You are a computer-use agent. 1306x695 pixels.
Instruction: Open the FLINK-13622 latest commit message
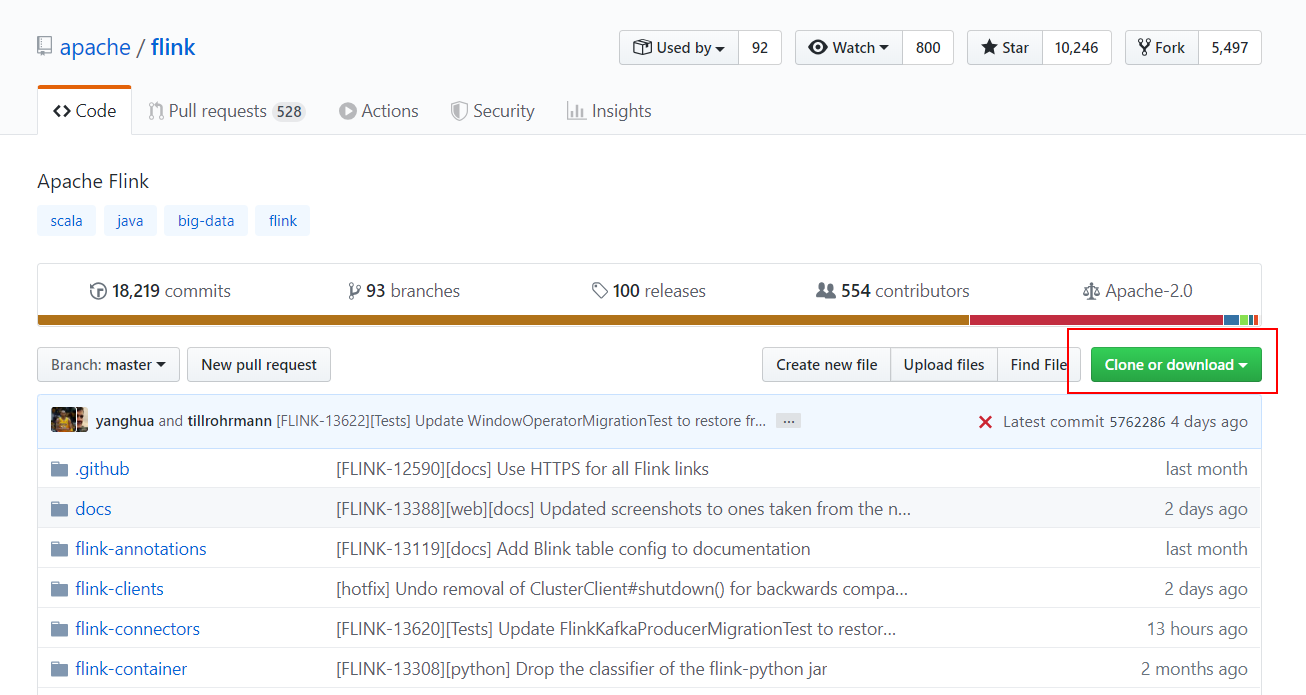[521, 421]
